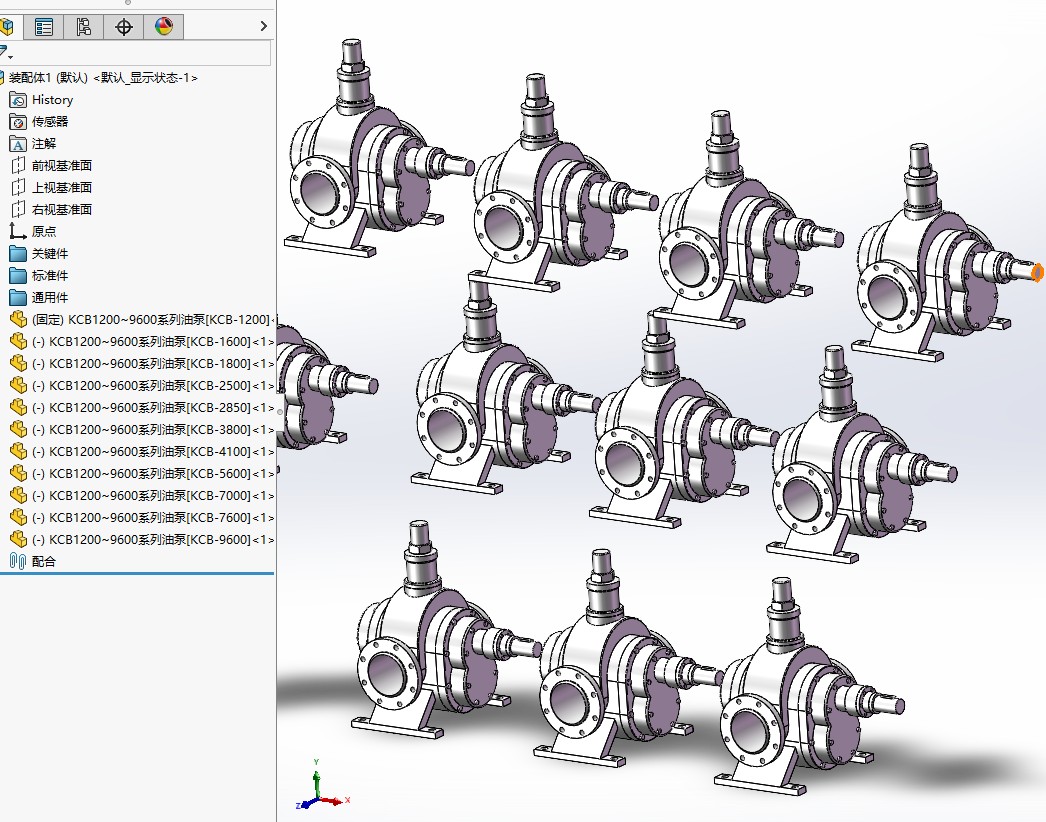Click the KCB-3800 part icon
The image size is (1046, 822).
pos(18,430)
